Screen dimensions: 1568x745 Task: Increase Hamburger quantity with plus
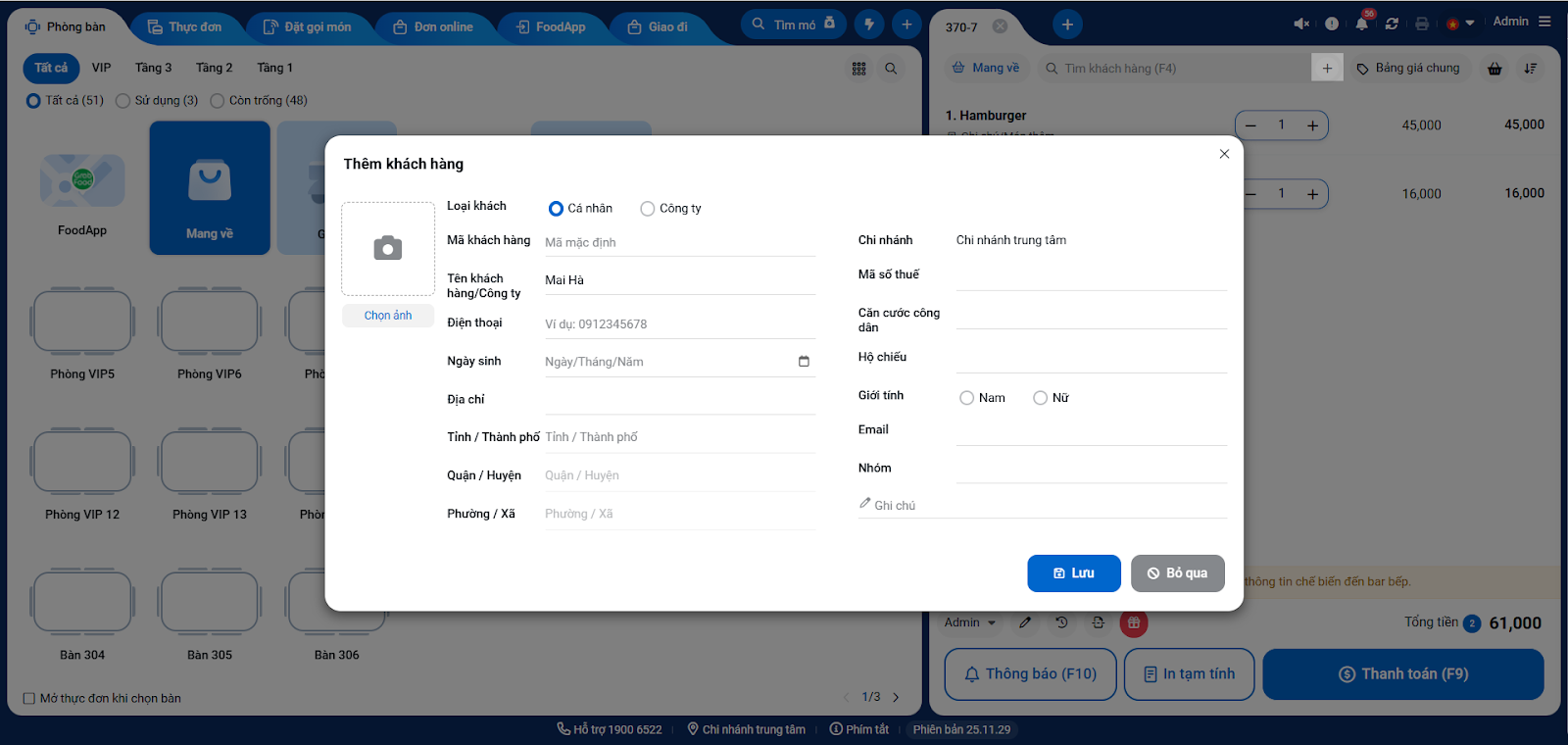tap(1312, 125)
